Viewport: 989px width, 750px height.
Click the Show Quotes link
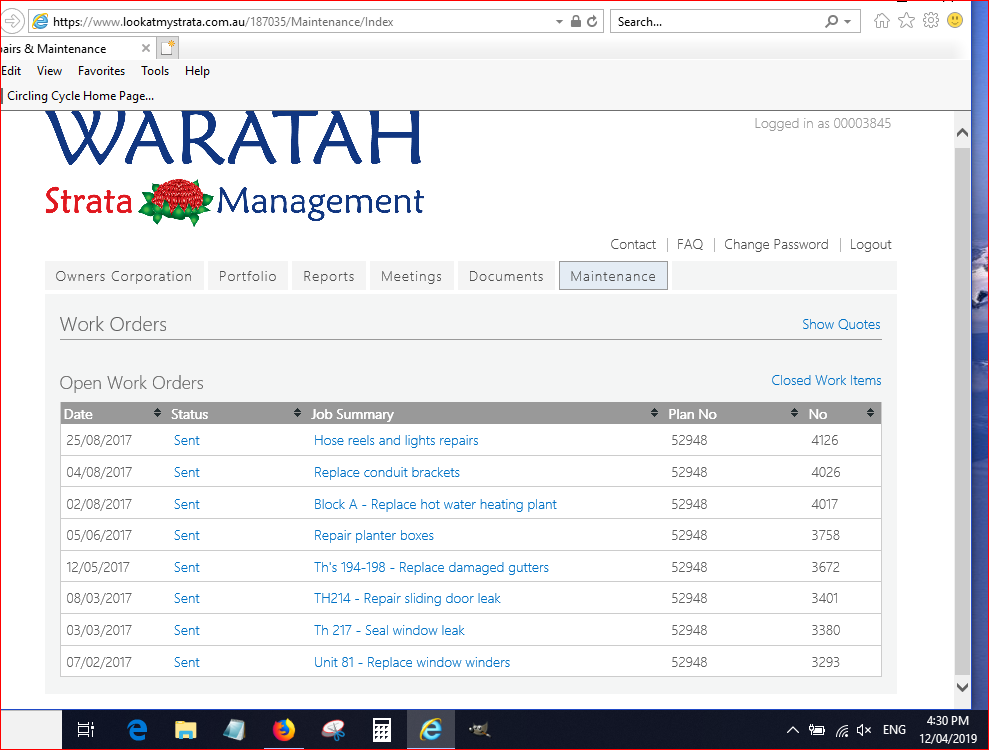(x=841, y=324)
